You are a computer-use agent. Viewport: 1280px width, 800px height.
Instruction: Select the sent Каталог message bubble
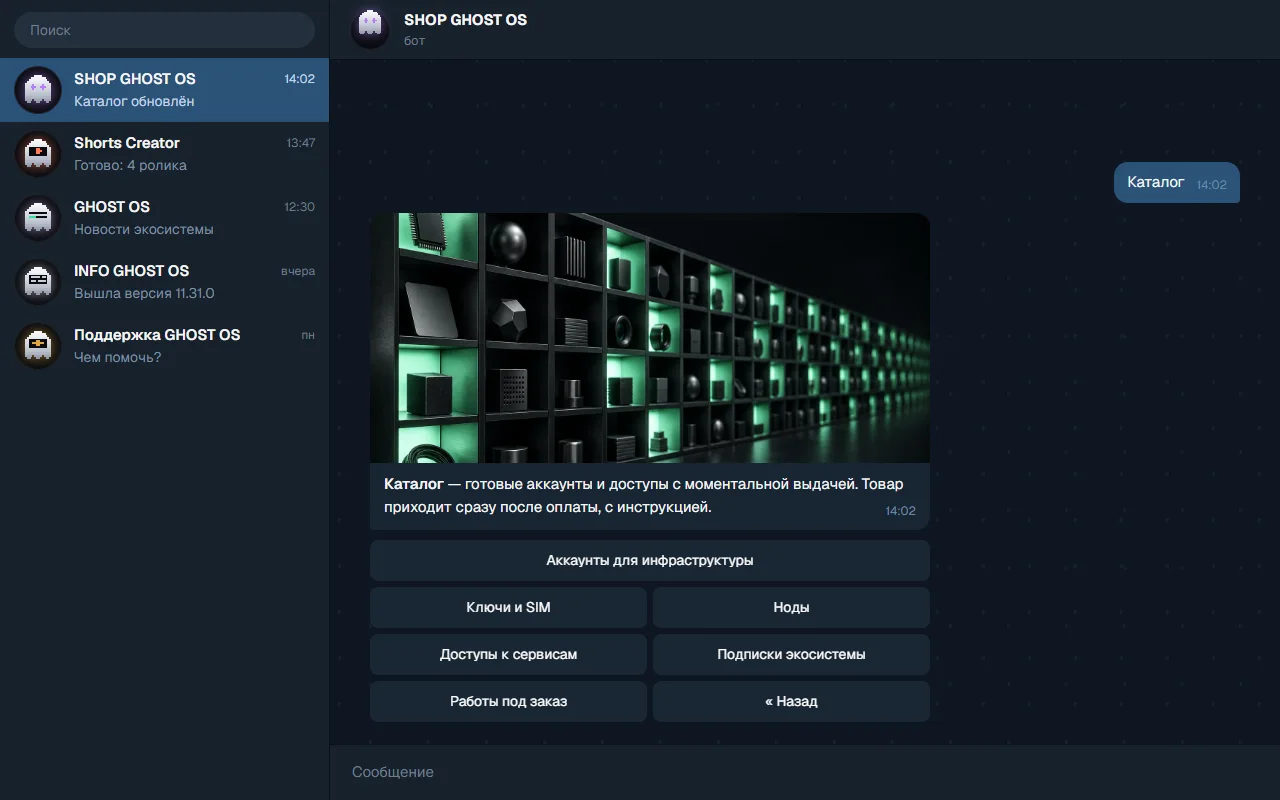tap(1177, 183)
